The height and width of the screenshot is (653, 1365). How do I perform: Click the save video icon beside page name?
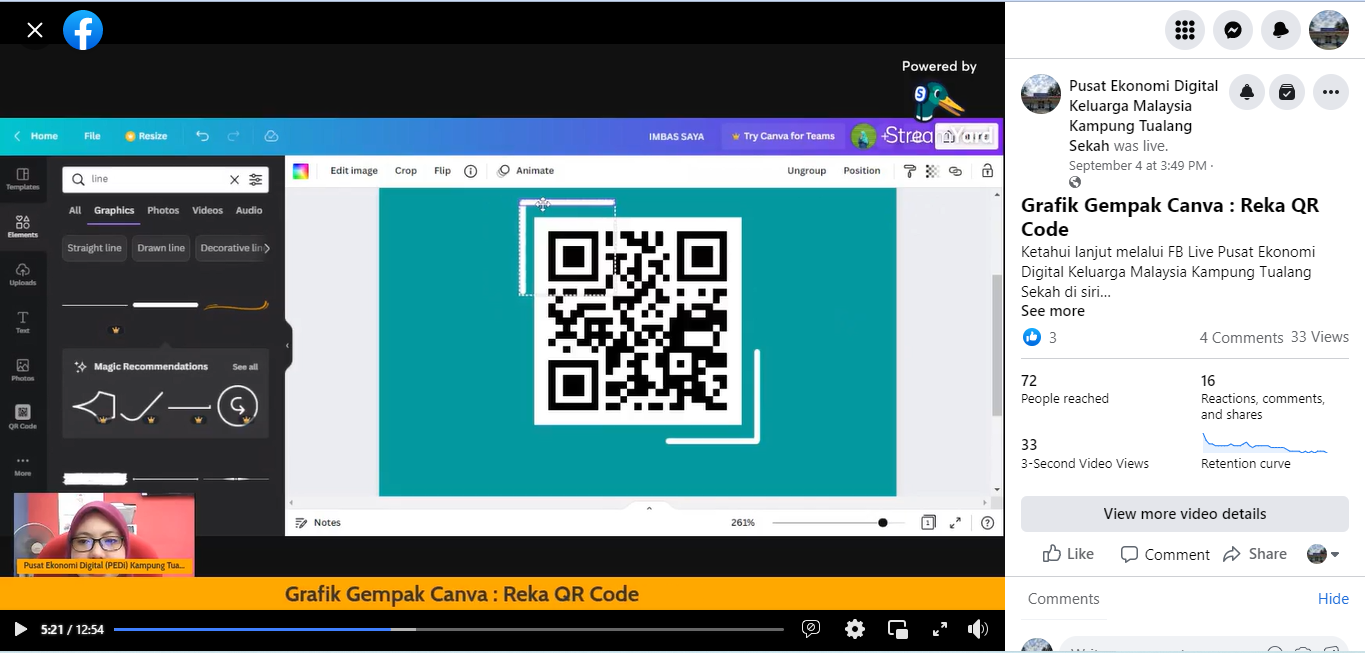pos(1287,92)
